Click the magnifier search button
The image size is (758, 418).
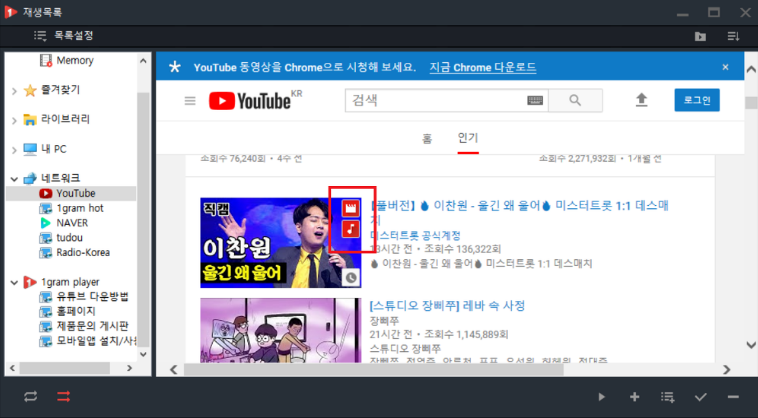[575, 101]
